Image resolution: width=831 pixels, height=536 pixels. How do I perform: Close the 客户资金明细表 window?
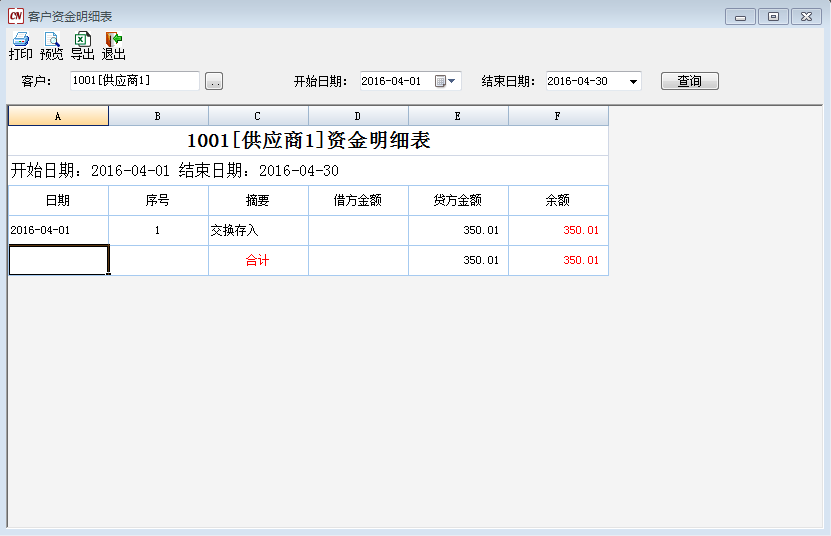pyautogui.click(x=806, y=16)
